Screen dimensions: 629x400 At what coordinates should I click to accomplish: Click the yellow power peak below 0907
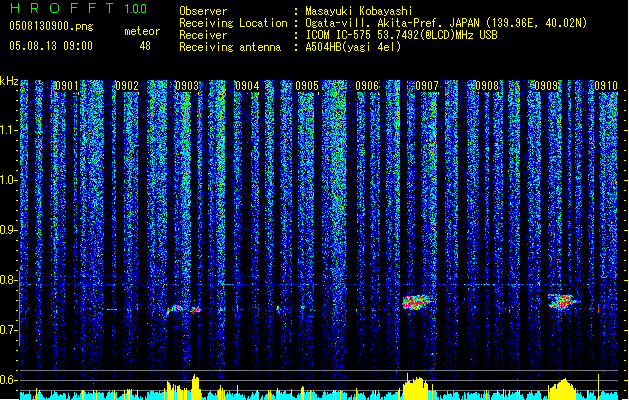417,388
